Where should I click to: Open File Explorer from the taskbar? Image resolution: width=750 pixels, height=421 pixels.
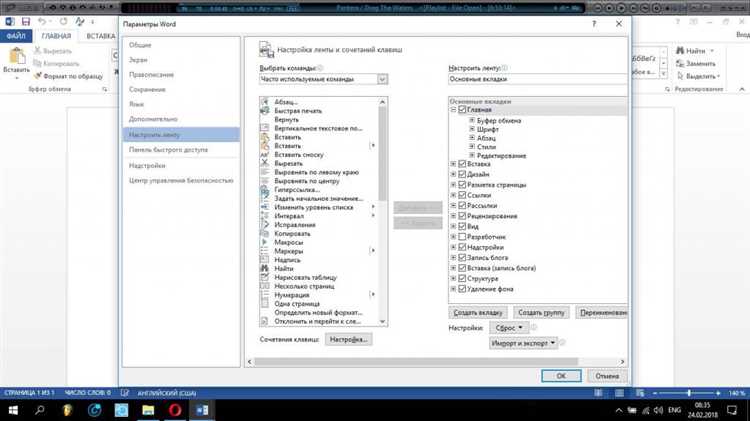(x=148, y=410)
